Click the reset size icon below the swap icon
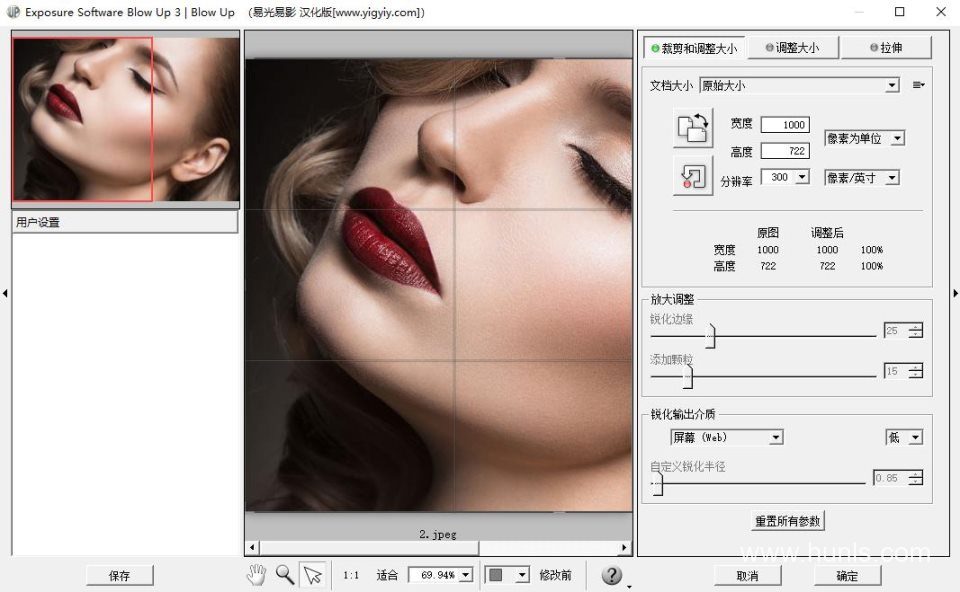This screenshot has height=592, width=960. pos(692,176)
